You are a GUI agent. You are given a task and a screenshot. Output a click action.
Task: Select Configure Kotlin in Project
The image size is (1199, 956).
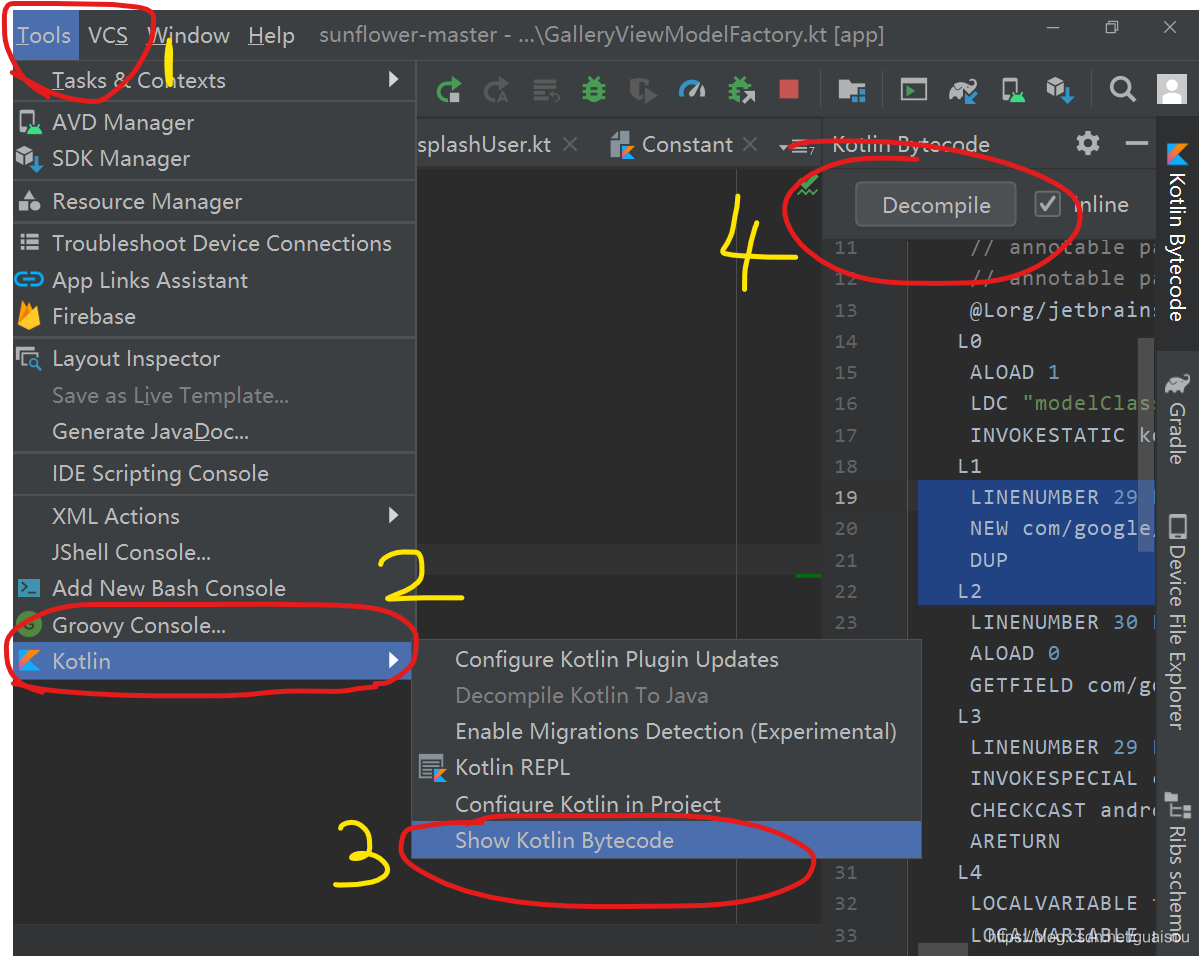click(666, 804)
